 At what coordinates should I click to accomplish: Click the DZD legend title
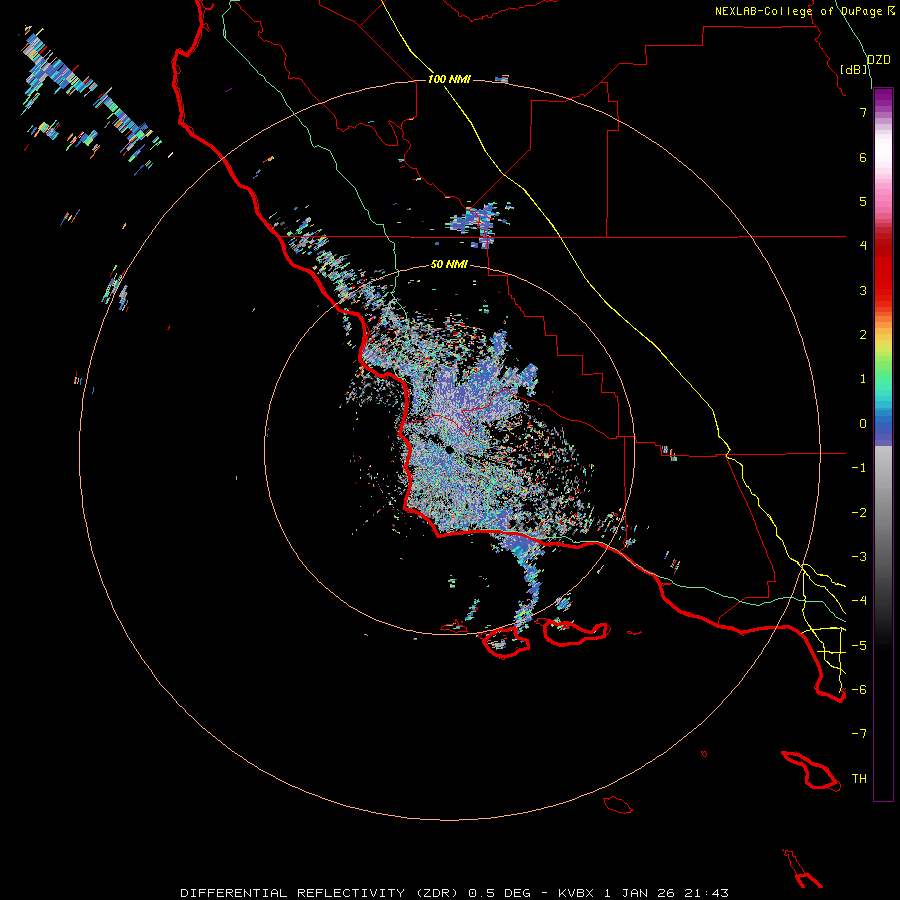pos(879,60)
